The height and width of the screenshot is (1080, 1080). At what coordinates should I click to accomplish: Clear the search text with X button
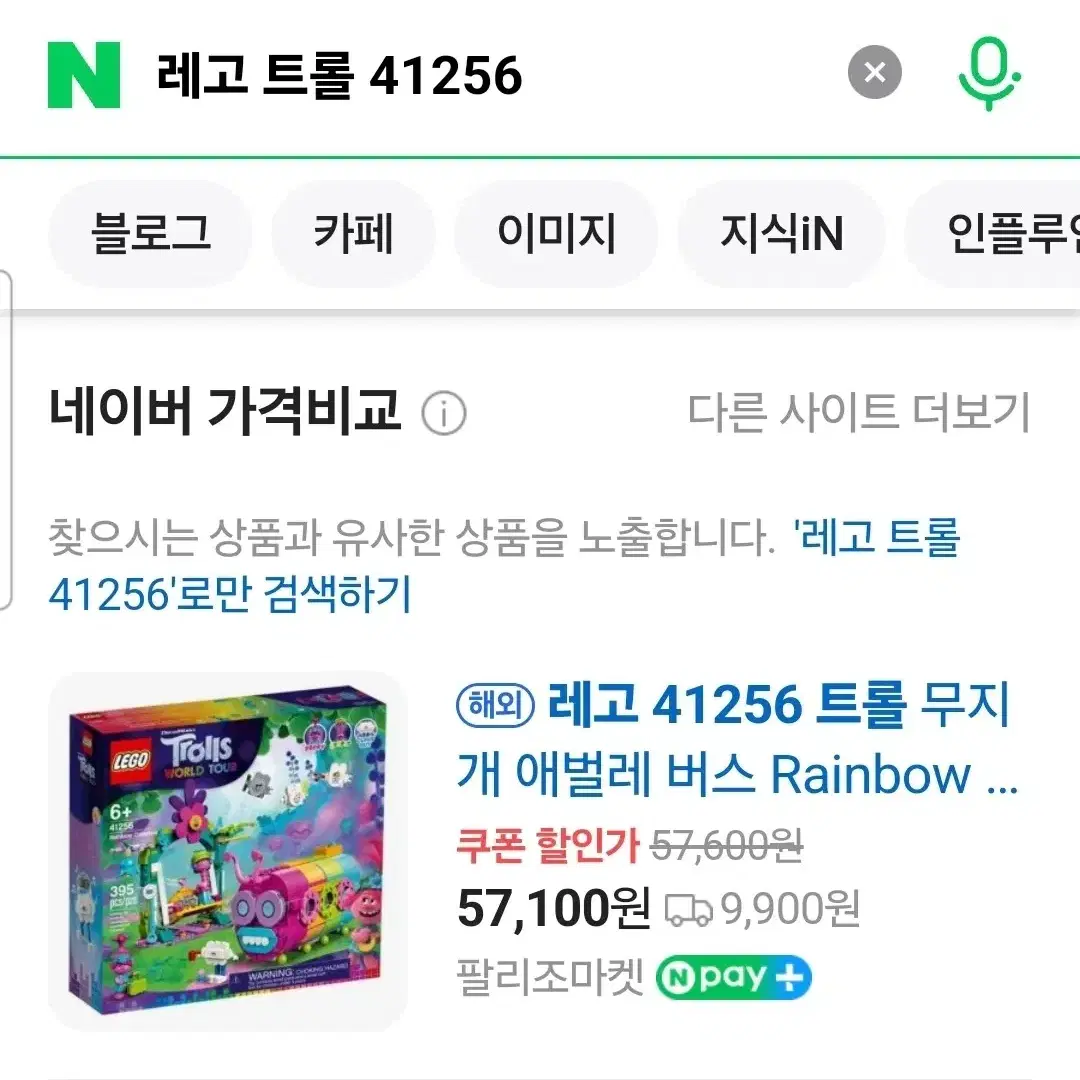(875, 72)
